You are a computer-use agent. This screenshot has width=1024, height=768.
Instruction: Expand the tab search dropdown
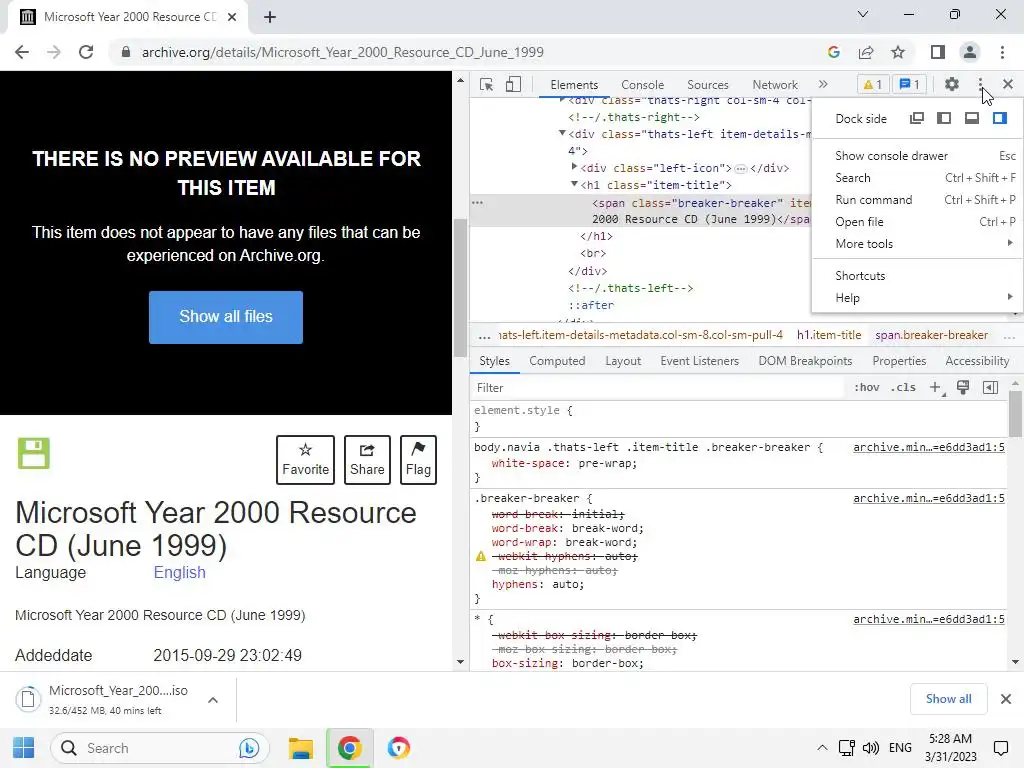863,14
